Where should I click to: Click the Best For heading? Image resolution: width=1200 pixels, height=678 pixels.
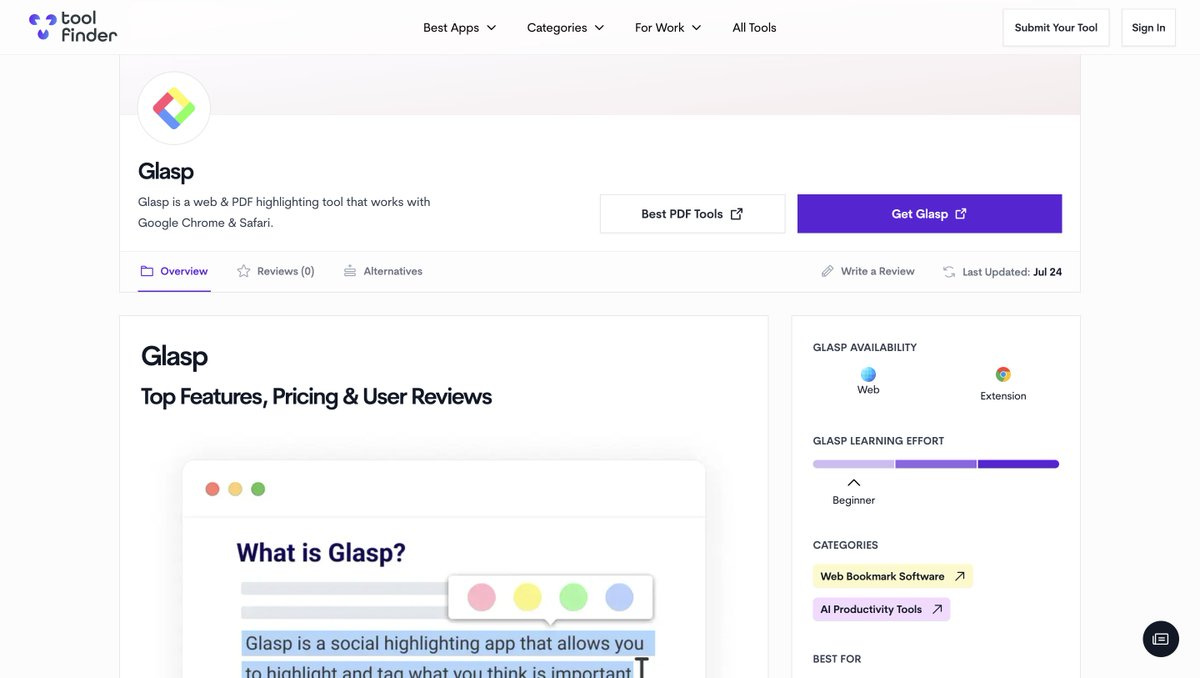coord(837,659)
